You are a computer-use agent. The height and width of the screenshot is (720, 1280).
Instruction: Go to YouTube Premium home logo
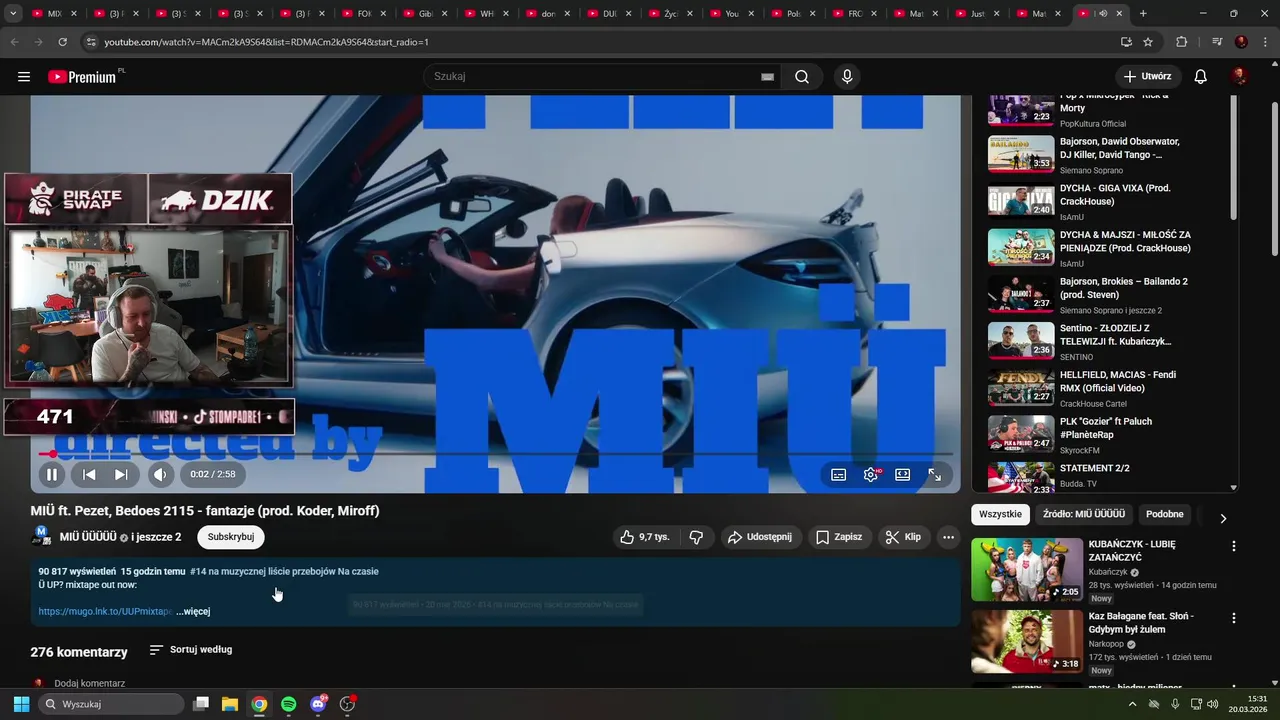(x=84, y=76)
